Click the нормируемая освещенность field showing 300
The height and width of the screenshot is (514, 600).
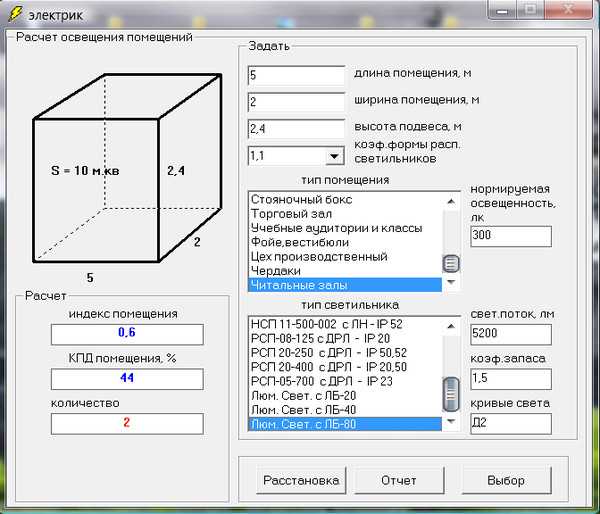511,236
